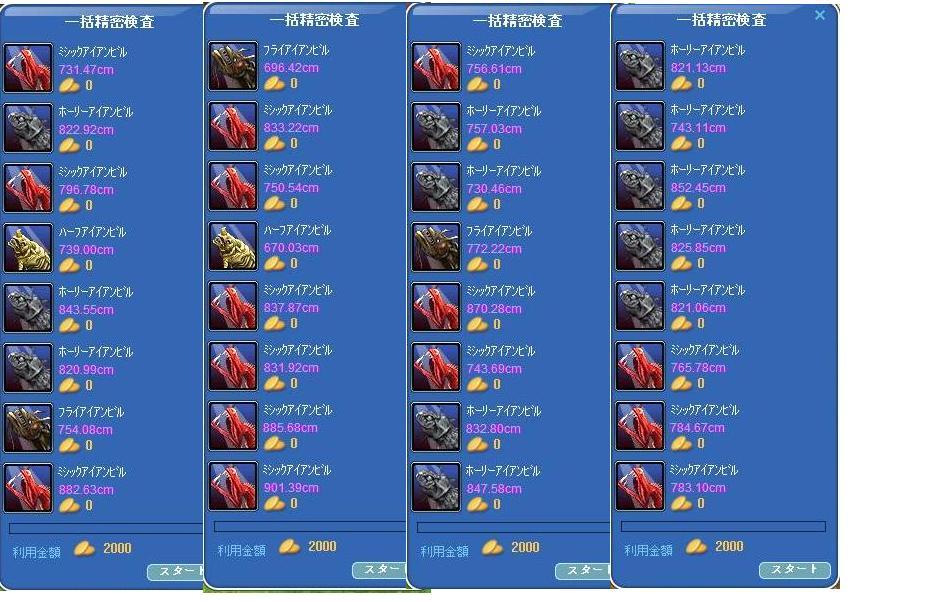Image resolution: width=941 pixels, height=602 pixels.
Task: Click the progress bar in rightmost panel
Action: tap(723, 526)
